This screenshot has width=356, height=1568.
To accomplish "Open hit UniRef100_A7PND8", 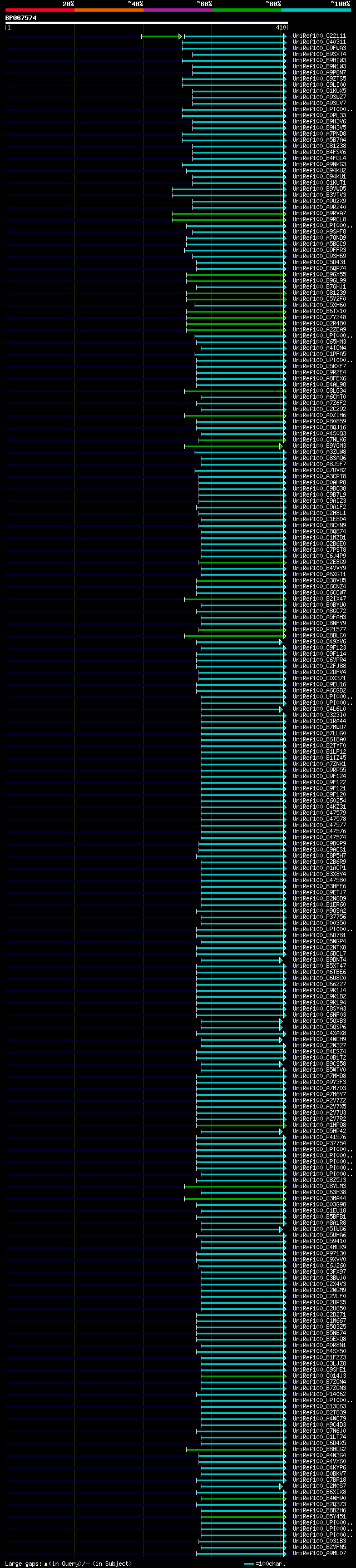I will (x=319, y=134).
